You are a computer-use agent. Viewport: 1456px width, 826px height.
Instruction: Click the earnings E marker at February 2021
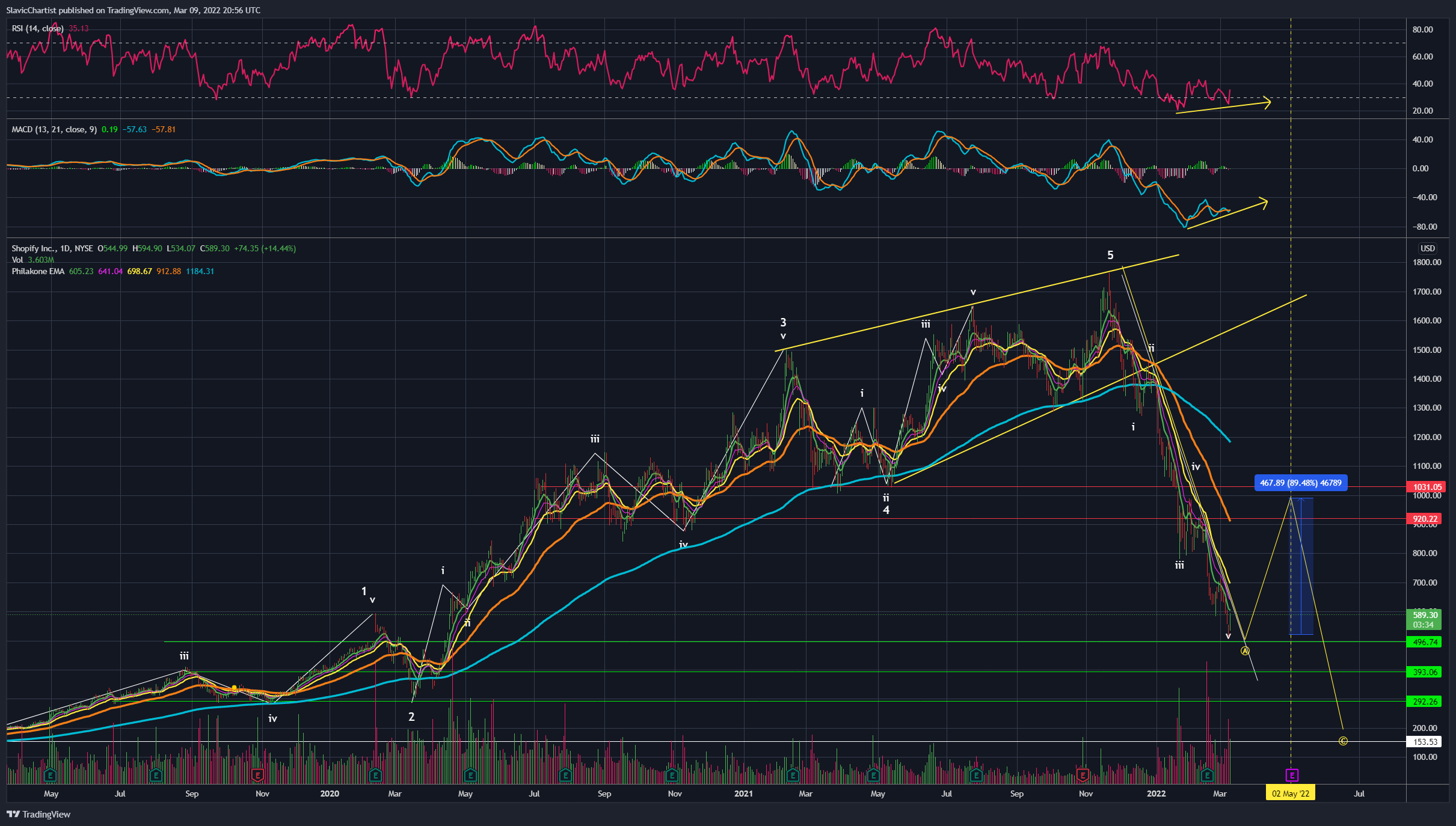tap(793, 776)
